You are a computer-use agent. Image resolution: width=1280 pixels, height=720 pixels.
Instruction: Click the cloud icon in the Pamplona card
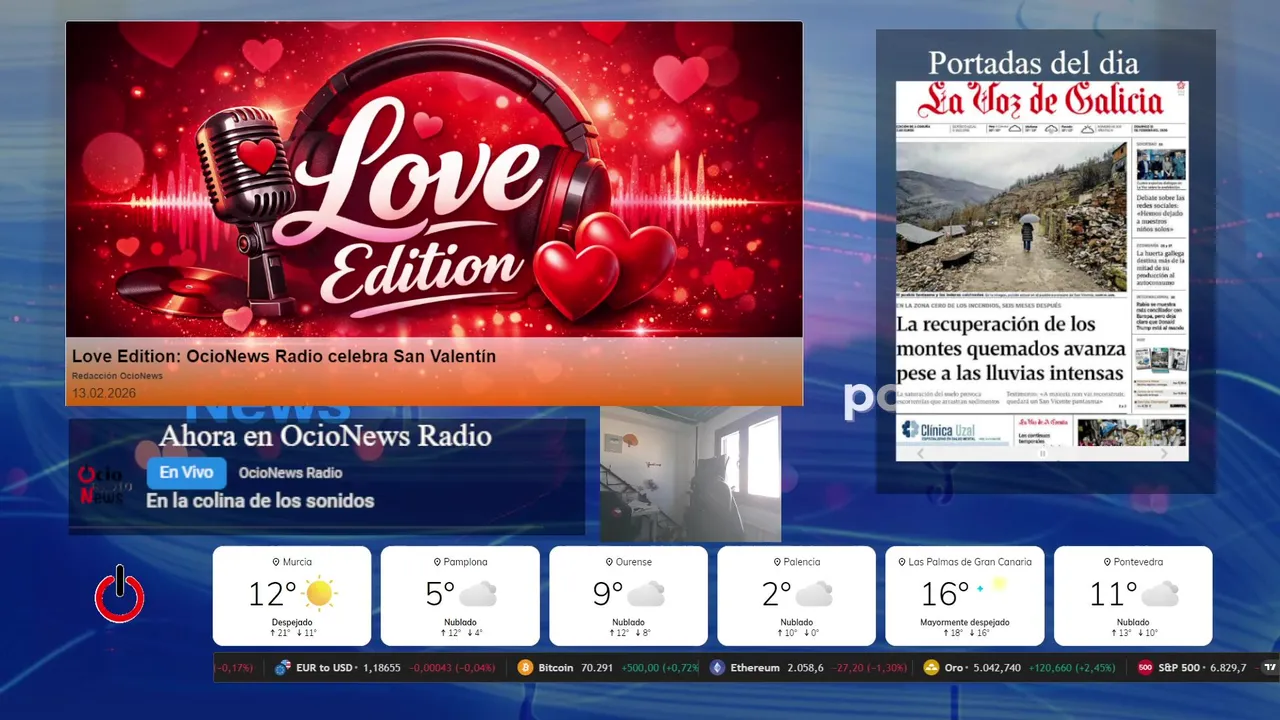[479, 594]
